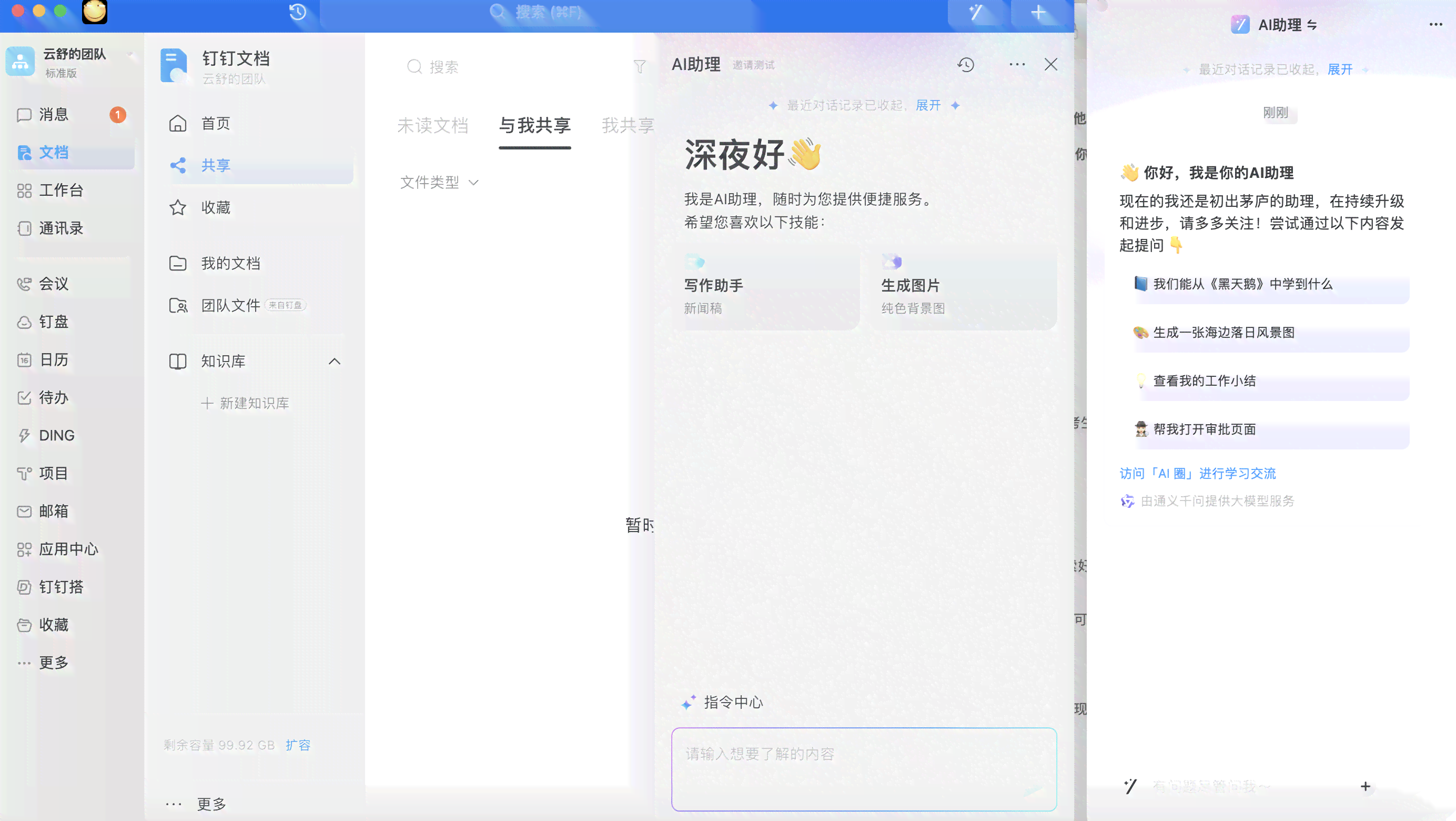This screenshot has height=821, width=1456.
Task: Open 工作台 workbench
Action: click(72, 191)
